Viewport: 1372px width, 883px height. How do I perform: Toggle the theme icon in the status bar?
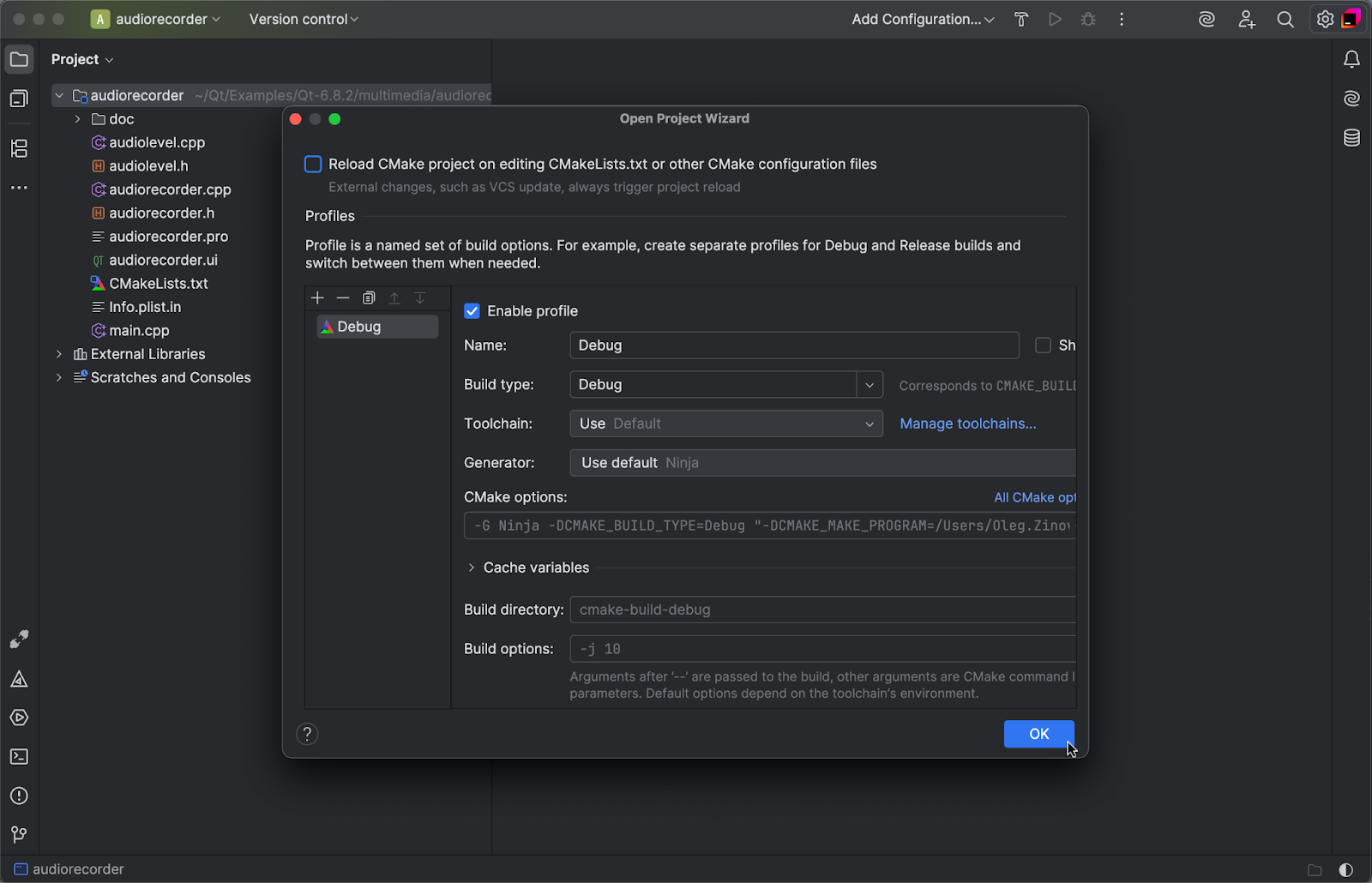tap(1346, 869)
